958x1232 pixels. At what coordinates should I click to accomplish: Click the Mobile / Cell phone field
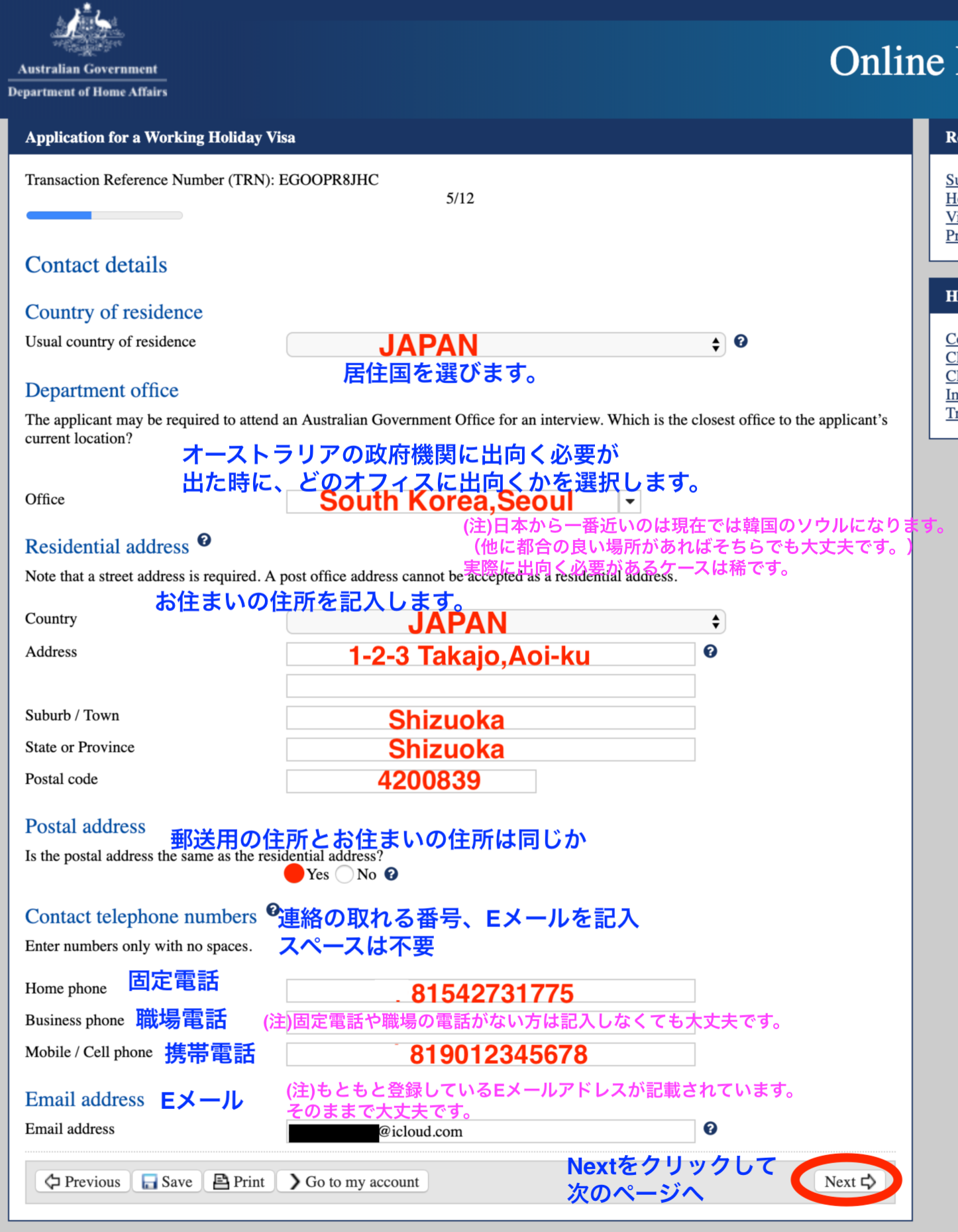[491, 1054]
